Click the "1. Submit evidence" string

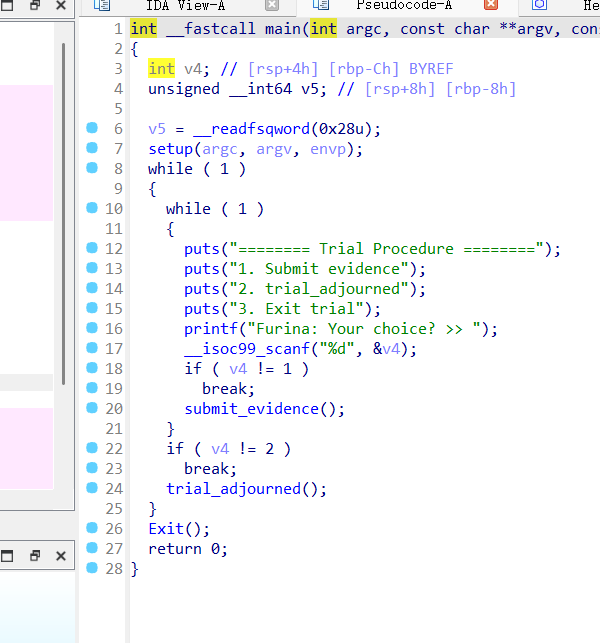319,269
